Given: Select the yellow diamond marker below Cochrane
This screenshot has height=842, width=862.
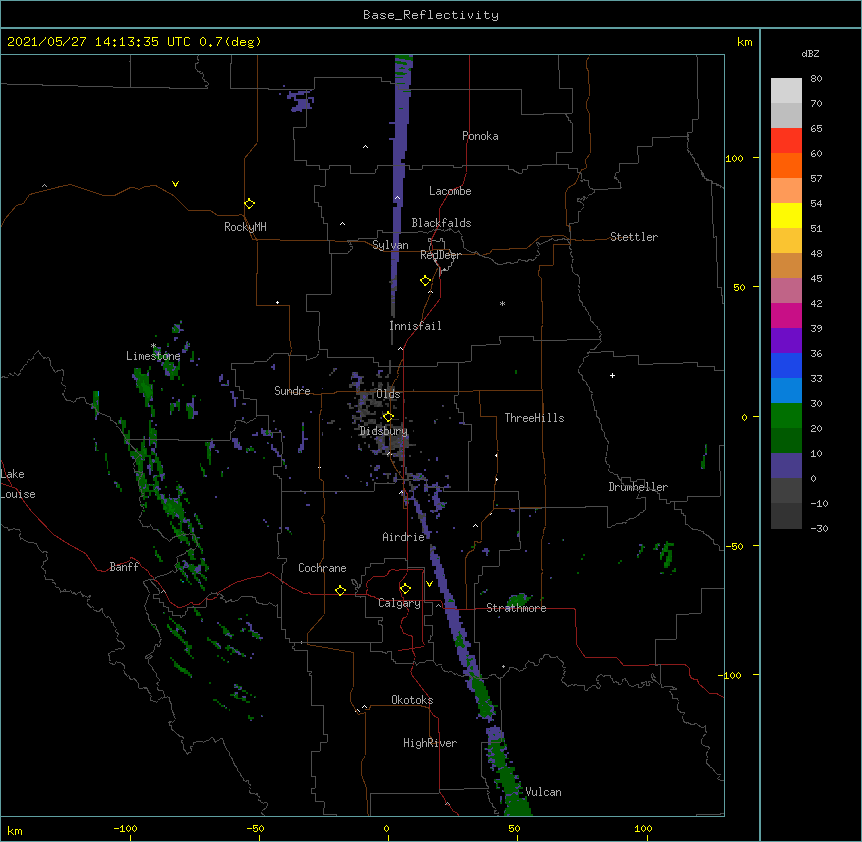Looking at the screenshot, I should (340, 590).
